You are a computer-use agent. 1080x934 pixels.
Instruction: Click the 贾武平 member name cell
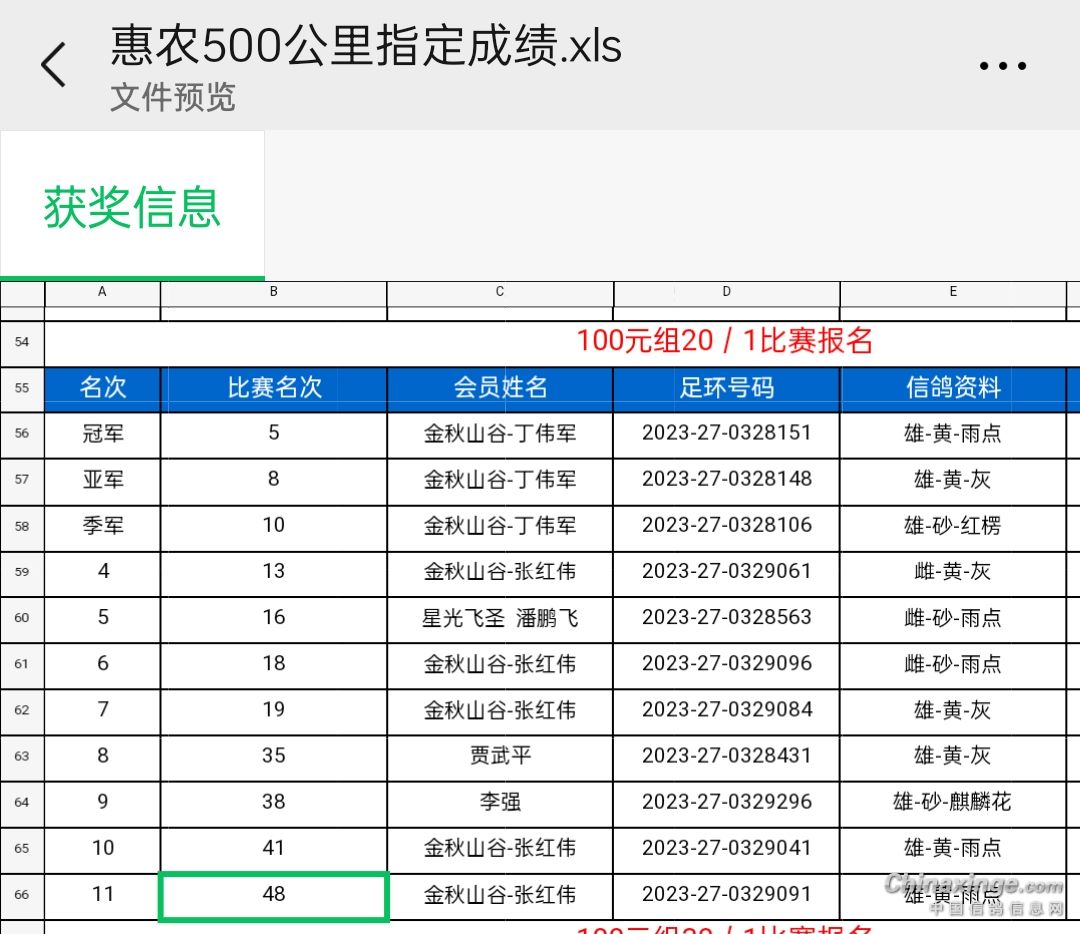point(500,756)
